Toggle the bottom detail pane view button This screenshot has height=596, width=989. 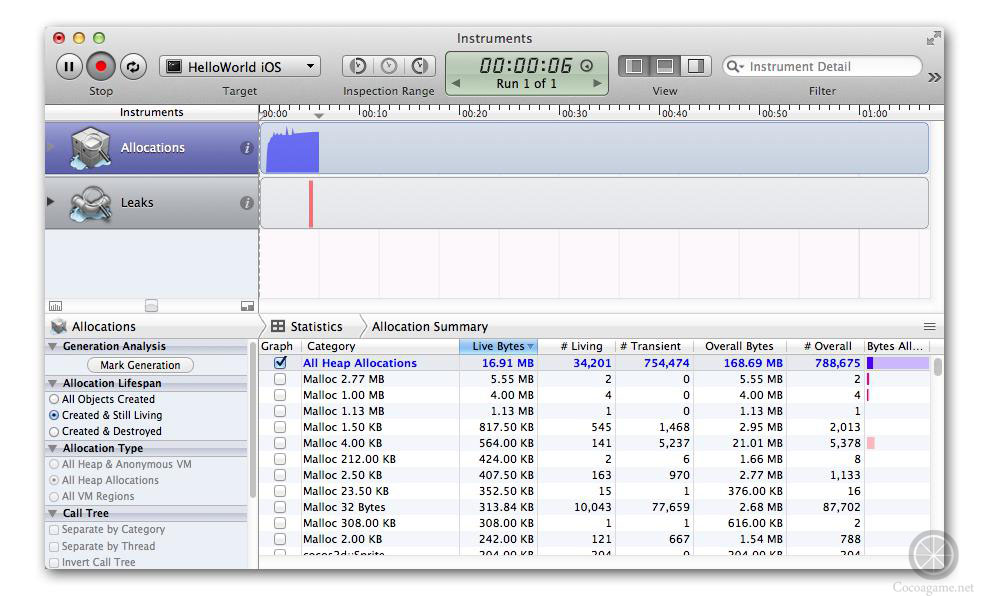(665, 66)
